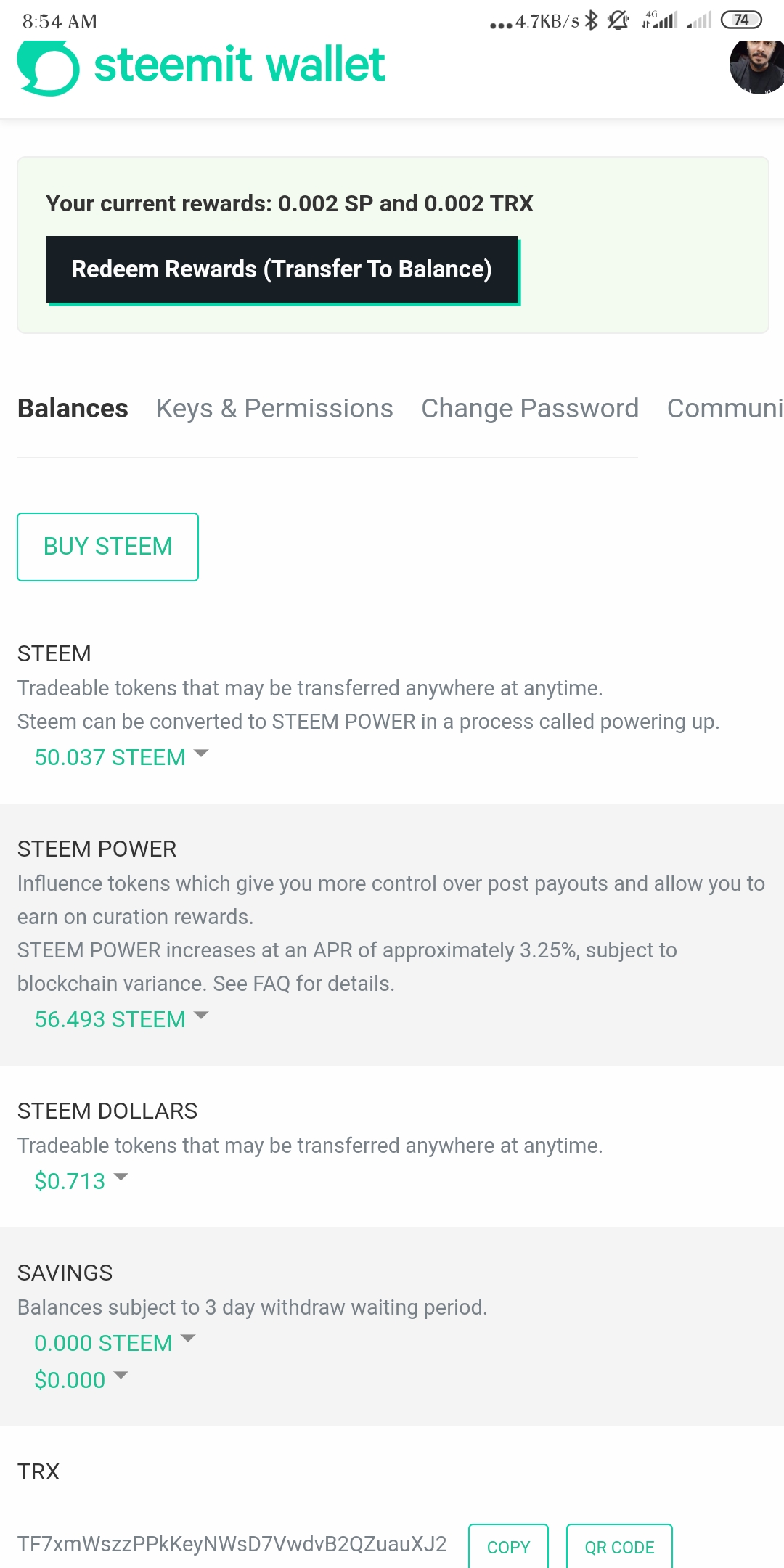Tap the battery indicator icon
Viewport: 784px width, 1568px height.
click(740, 20)
